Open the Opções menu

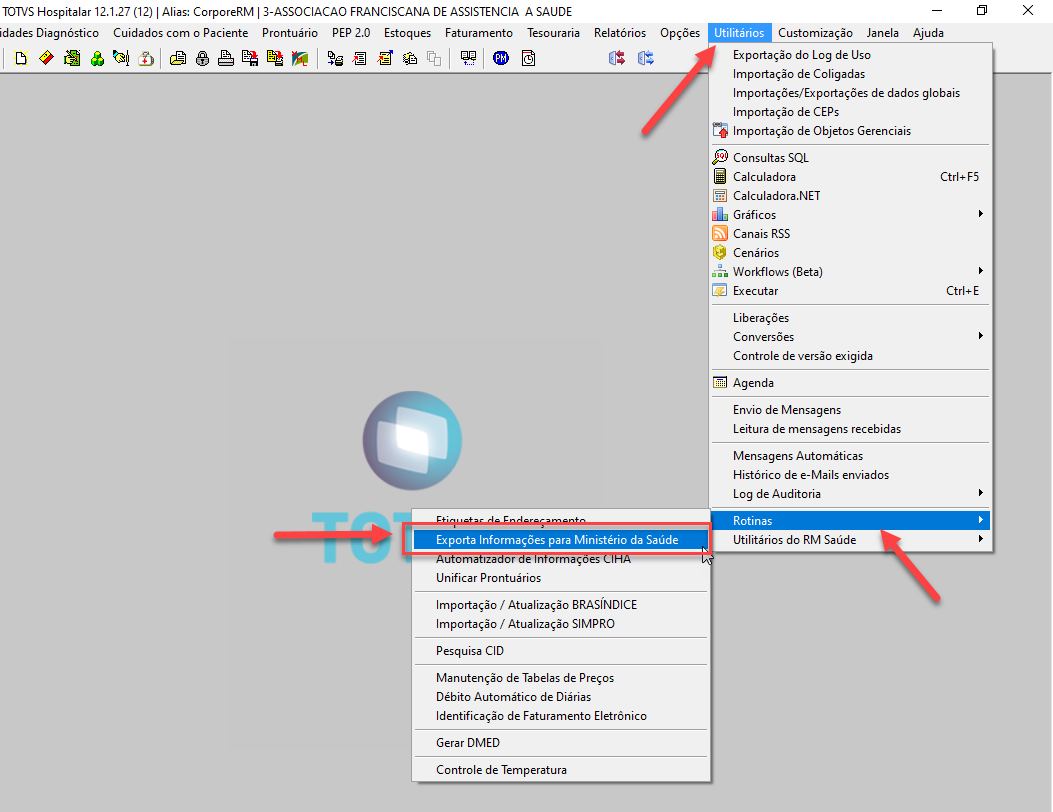tap(680, 33)
